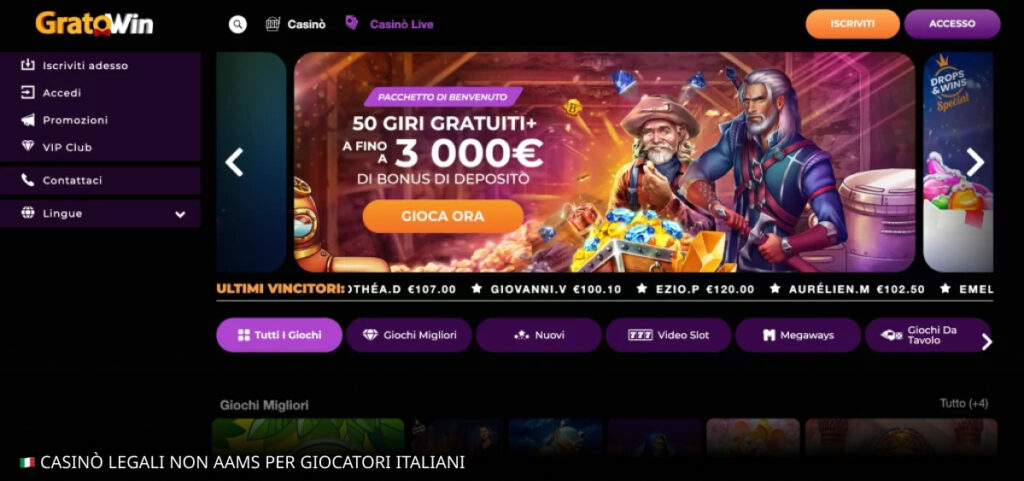Show next banner with right arrow

[975, 162]
